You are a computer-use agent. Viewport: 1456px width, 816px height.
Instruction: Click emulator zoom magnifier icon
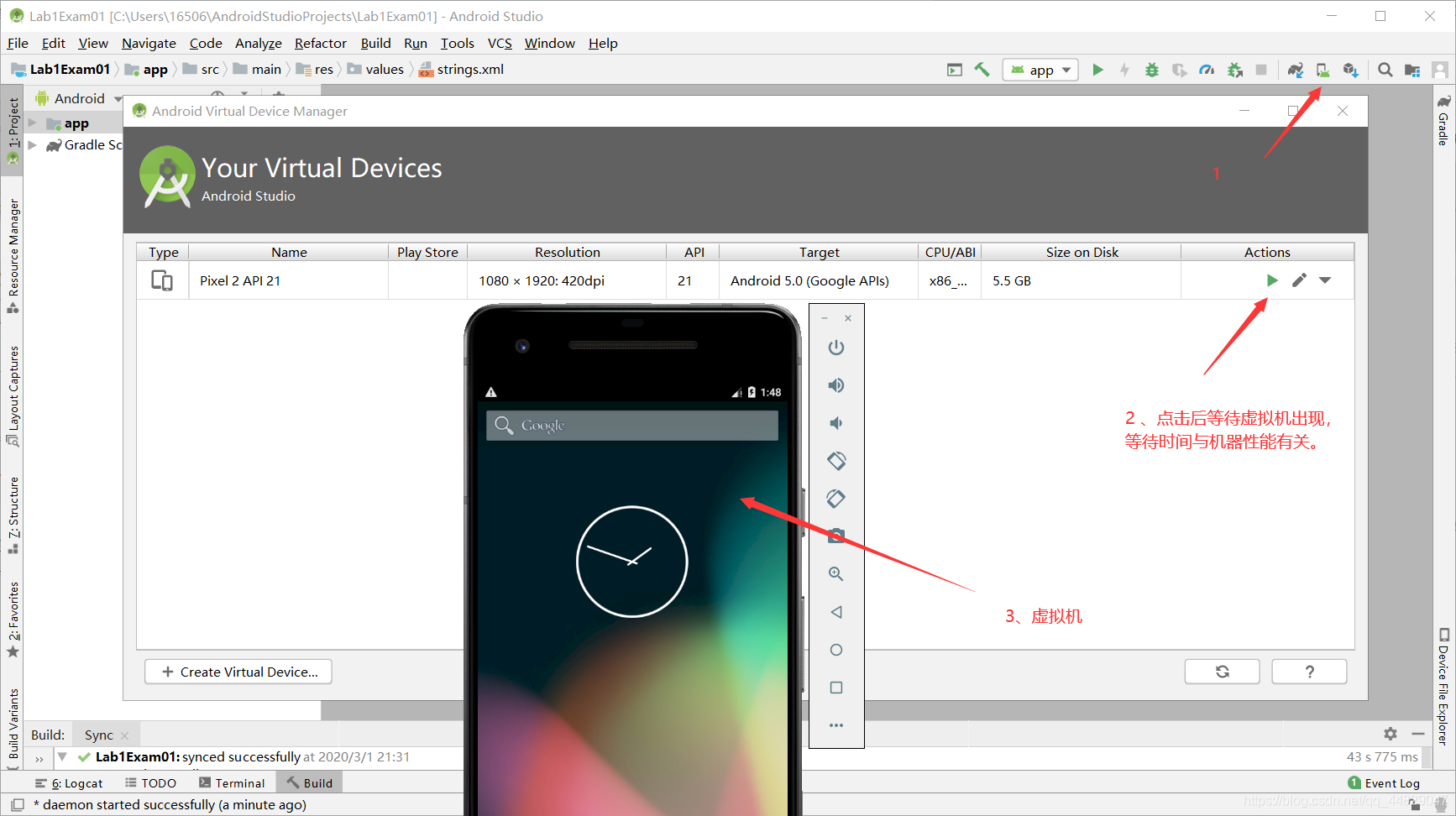(x=836, y=574)
